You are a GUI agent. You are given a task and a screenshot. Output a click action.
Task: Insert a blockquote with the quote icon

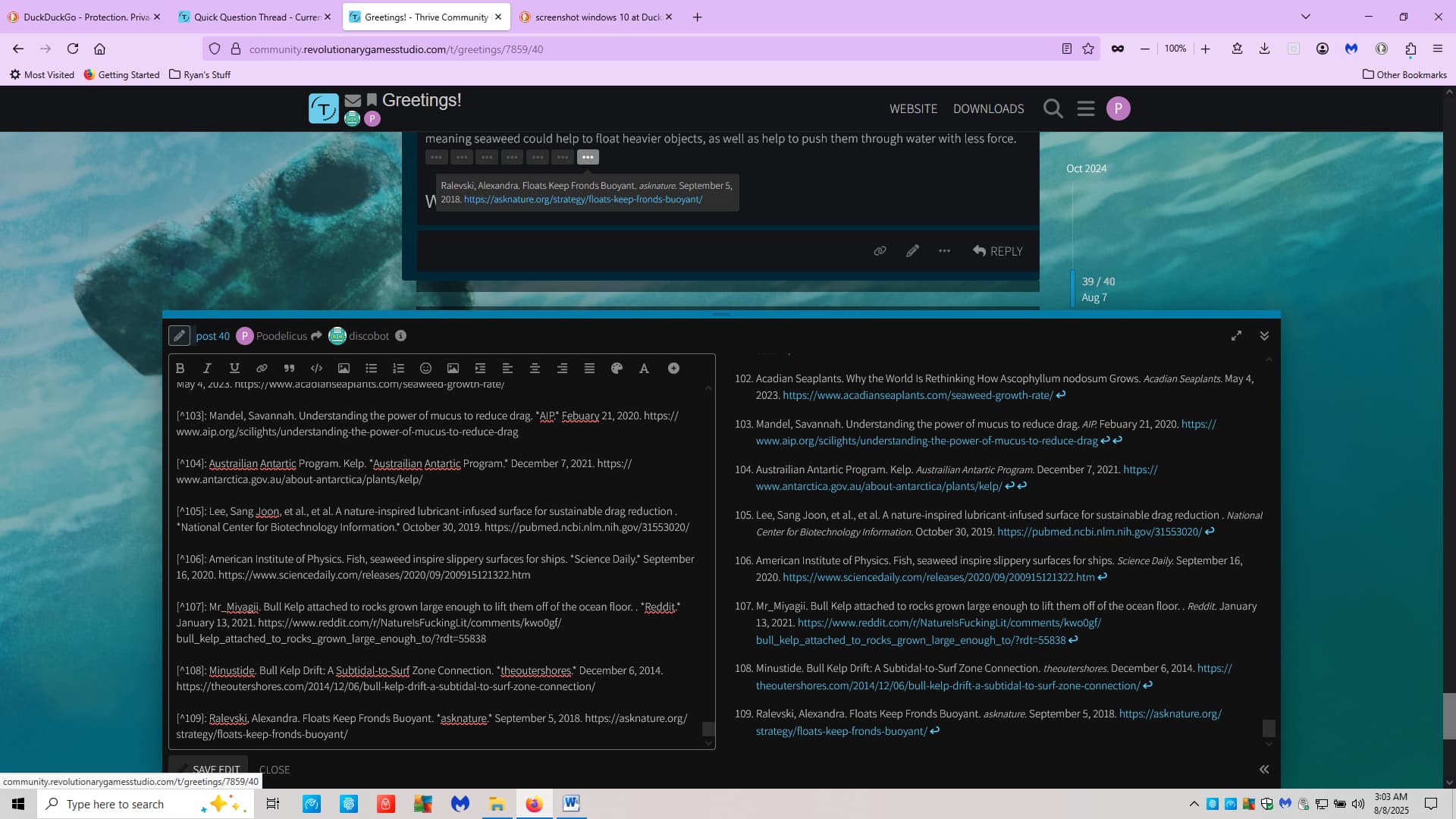tap(289, 369)
